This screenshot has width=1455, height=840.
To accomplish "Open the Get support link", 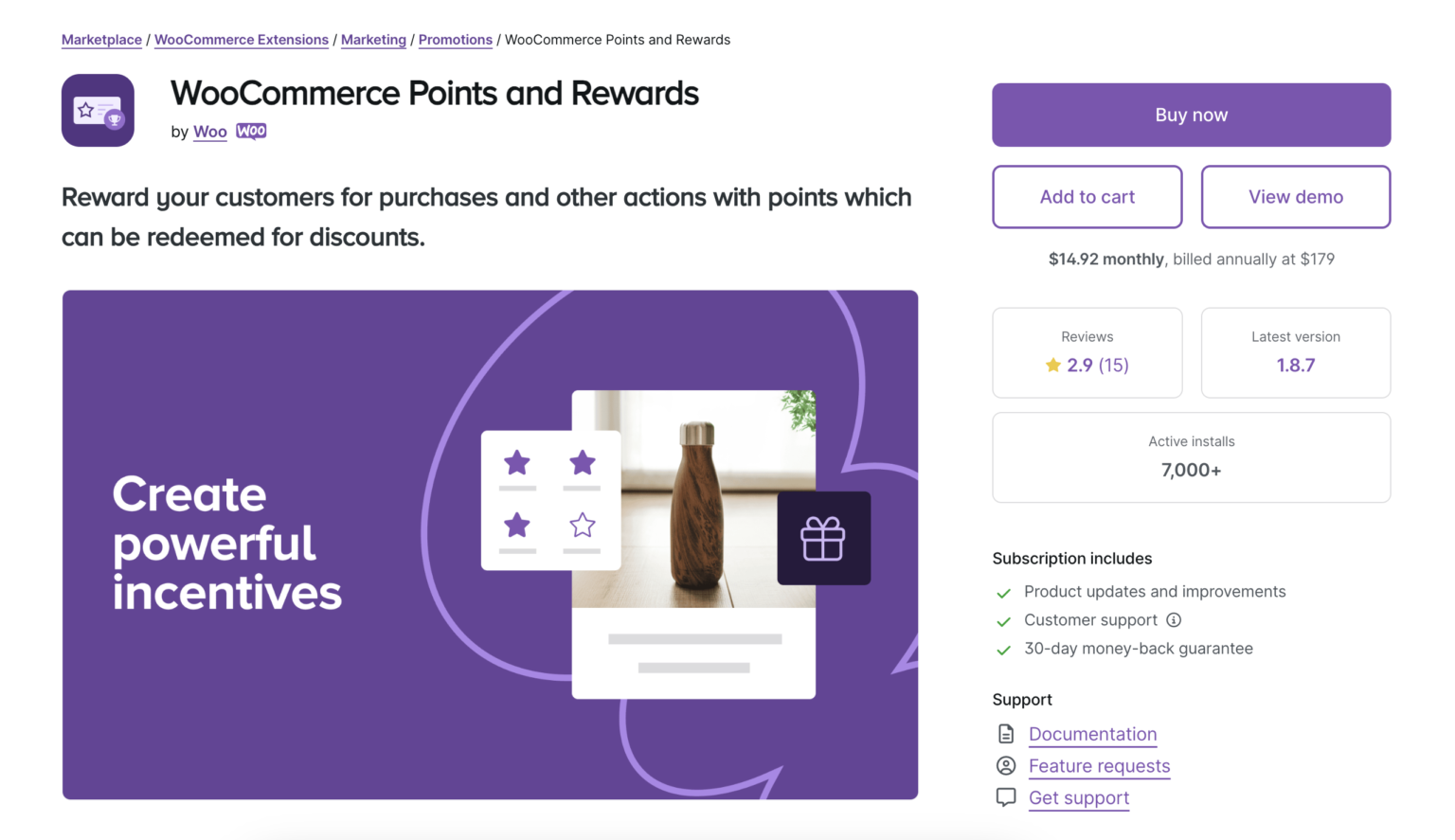I will [x=1079, y=796].
